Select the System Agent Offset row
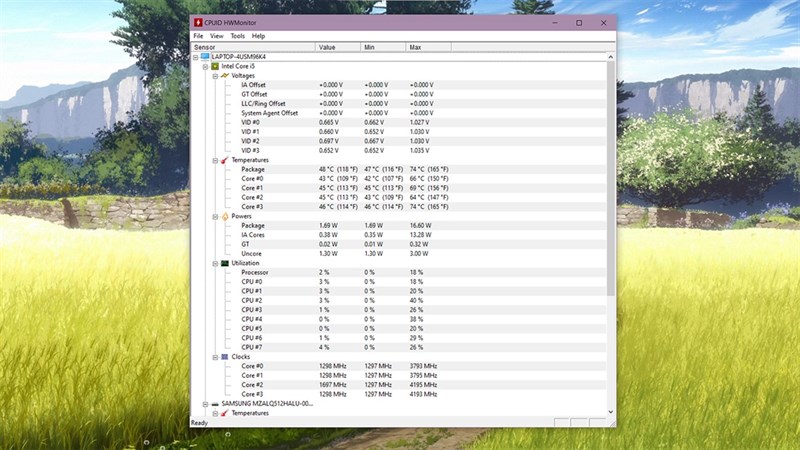 [423, 113]
